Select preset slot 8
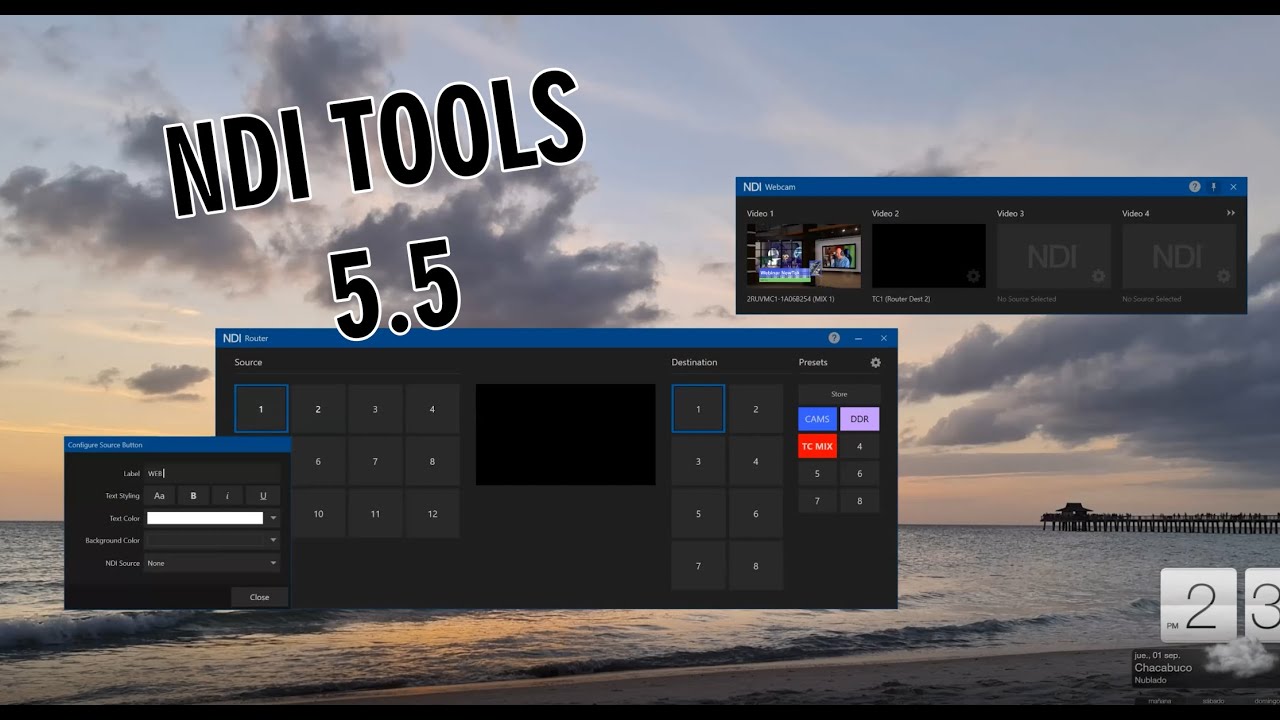 [859, 501]
